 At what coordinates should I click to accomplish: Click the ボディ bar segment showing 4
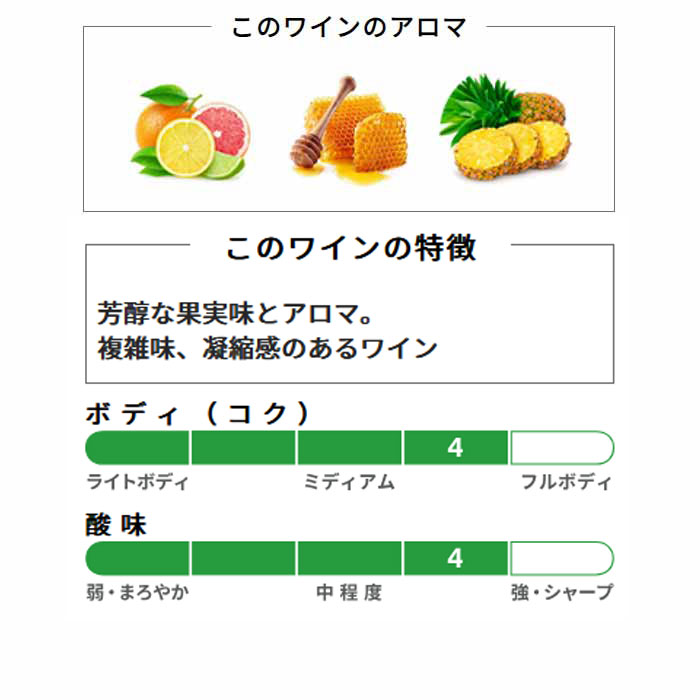tap(456, 447)
